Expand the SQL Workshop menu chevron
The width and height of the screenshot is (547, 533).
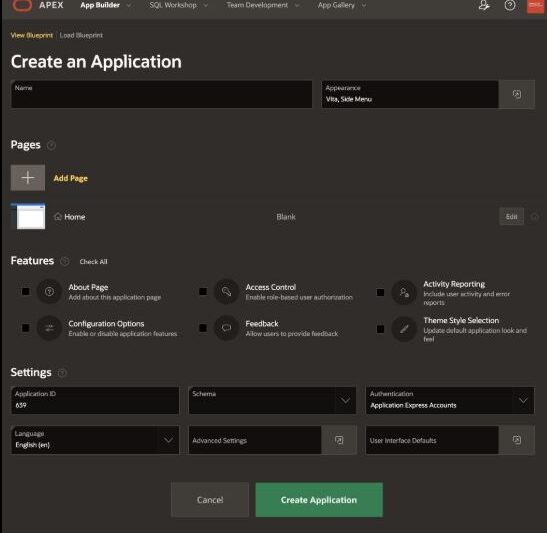tap(206, 5)
